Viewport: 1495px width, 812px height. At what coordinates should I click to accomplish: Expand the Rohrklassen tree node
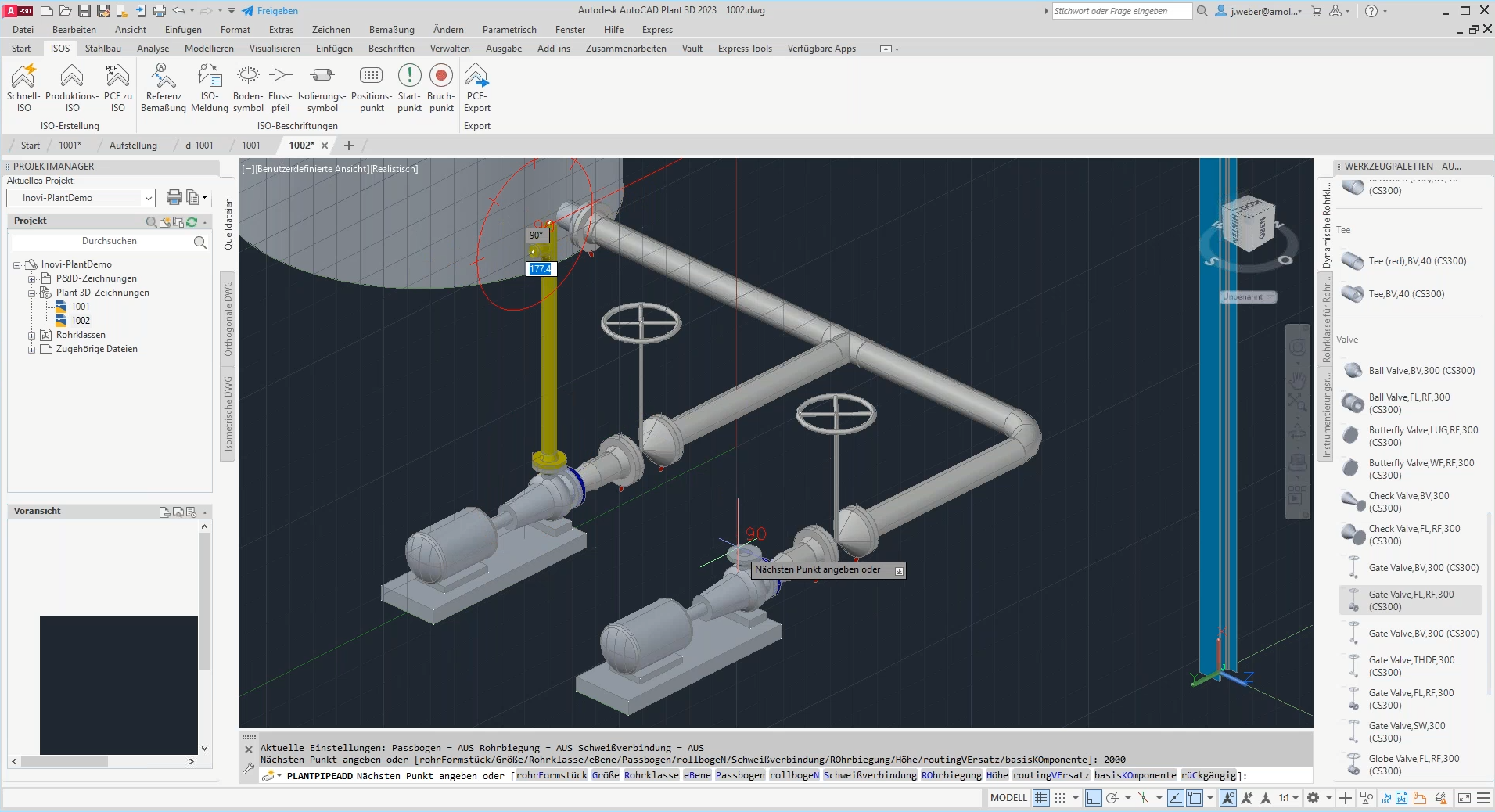point(32,336)
